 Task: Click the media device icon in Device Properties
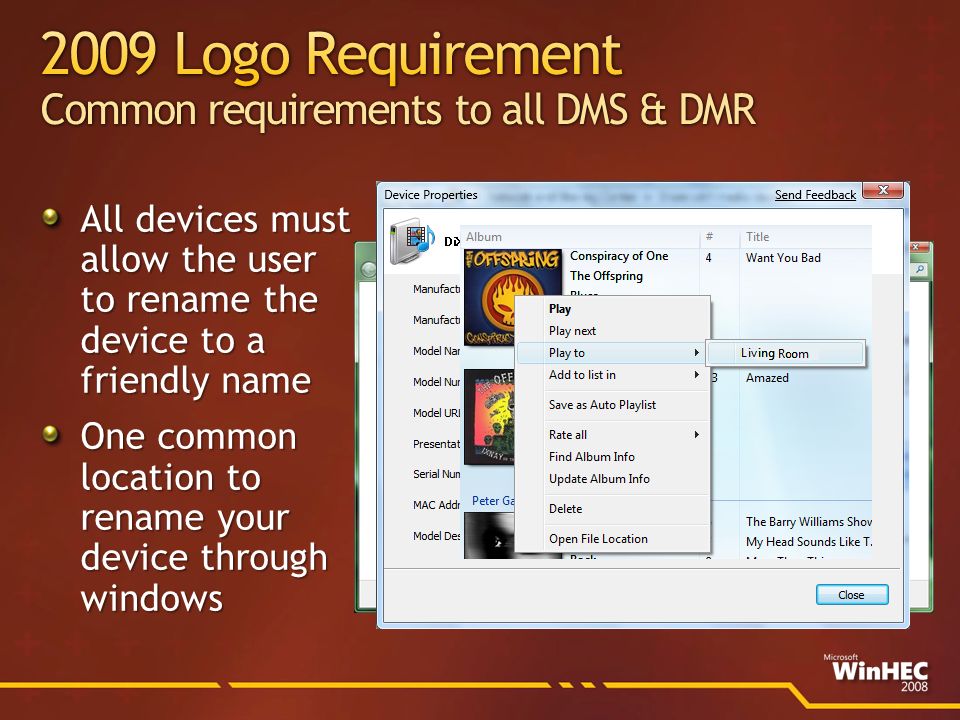[x=412, y=241]
